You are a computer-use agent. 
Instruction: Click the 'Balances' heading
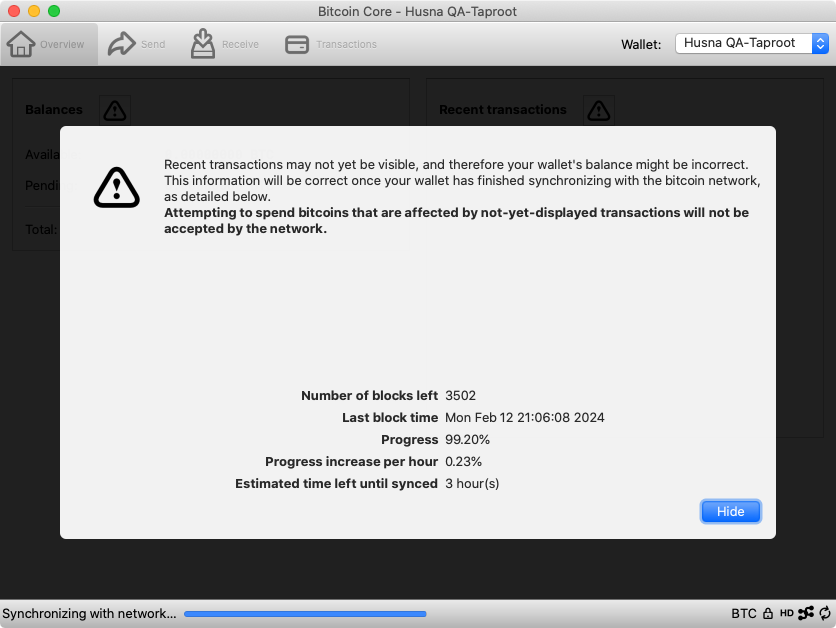54,110
